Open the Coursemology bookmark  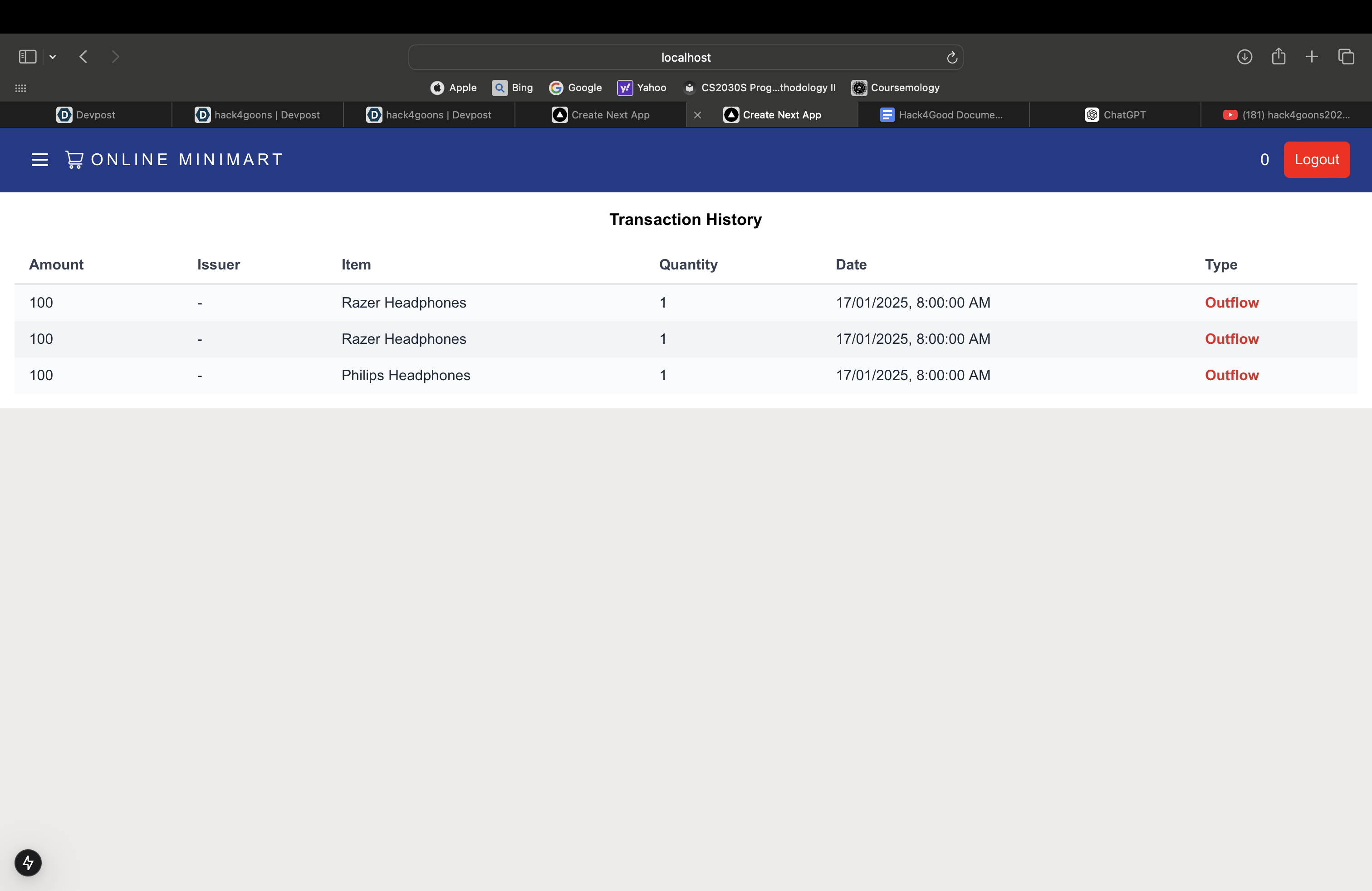click(x=895, y=88)
